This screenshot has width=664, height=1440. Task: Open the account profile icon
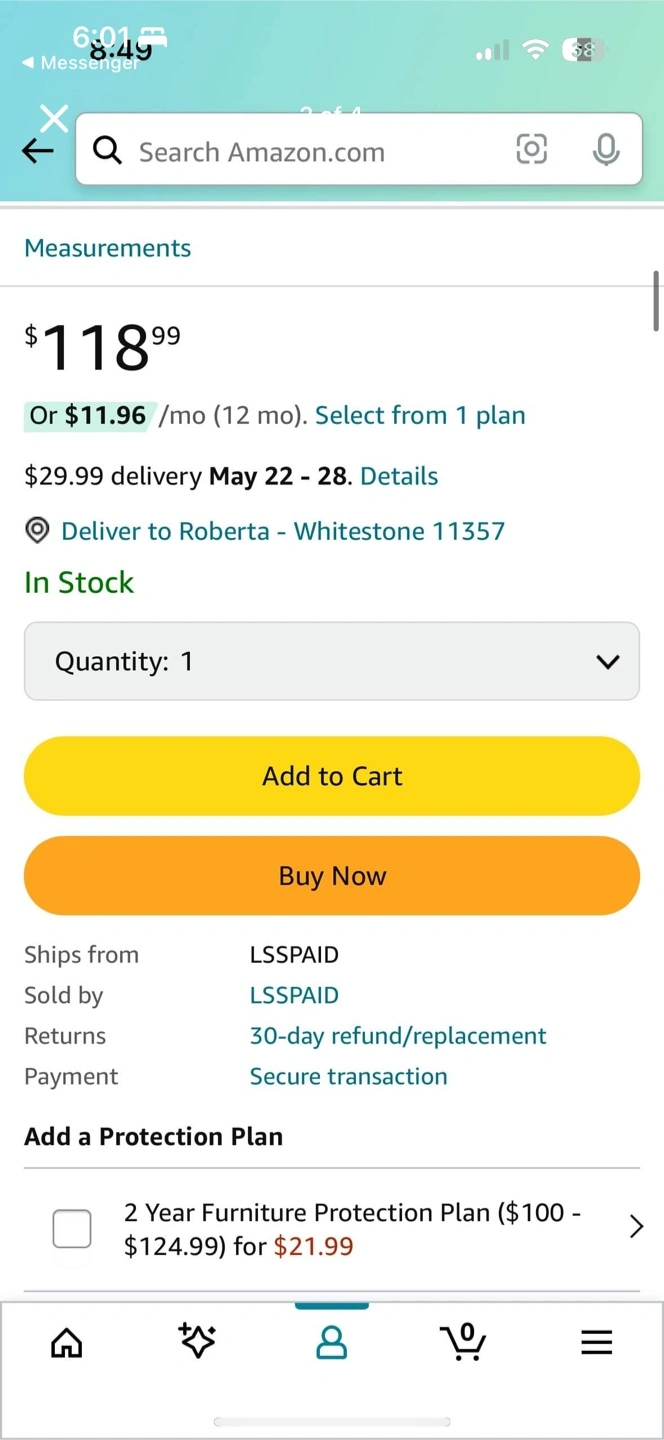[331, 1343]
